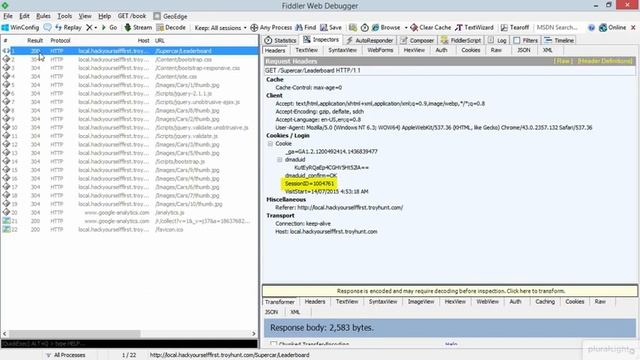This screenshot has width=640, height=360.
Task: Select session 2 /Content/bootstrap.css
Action: point(130,60)
